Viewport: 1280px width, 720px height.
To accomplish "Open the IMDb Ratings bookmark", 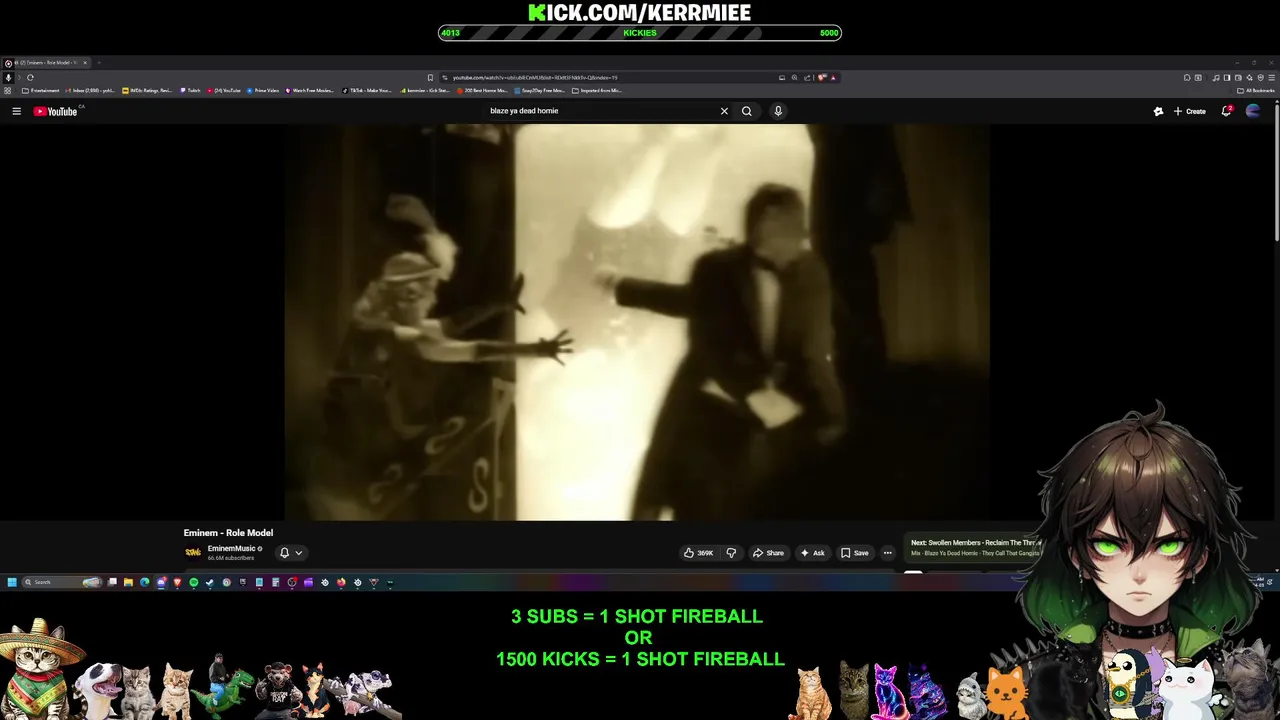I will pos(147,90).
